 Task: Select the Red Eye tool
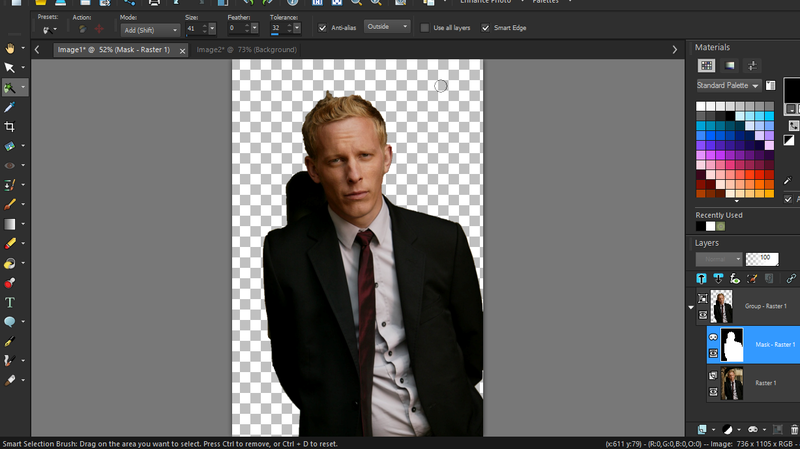click(x=10, y=165)
